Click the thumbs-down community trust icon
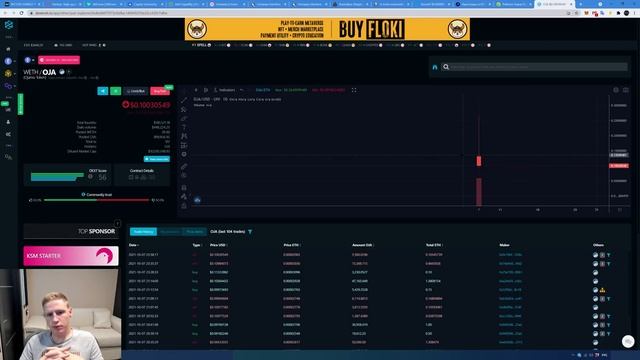The image size is (640, 360). (153, 200)
